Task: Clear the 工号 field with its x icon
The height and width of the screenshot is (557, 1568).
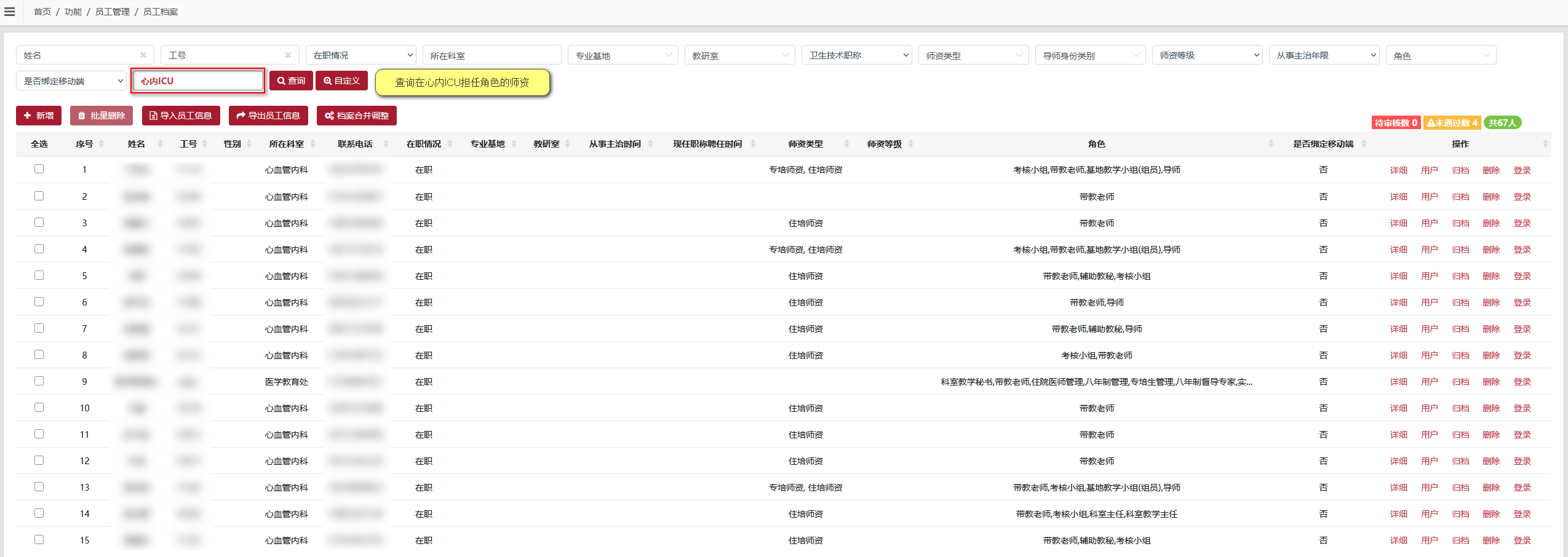Action: (x=288, y=55)
